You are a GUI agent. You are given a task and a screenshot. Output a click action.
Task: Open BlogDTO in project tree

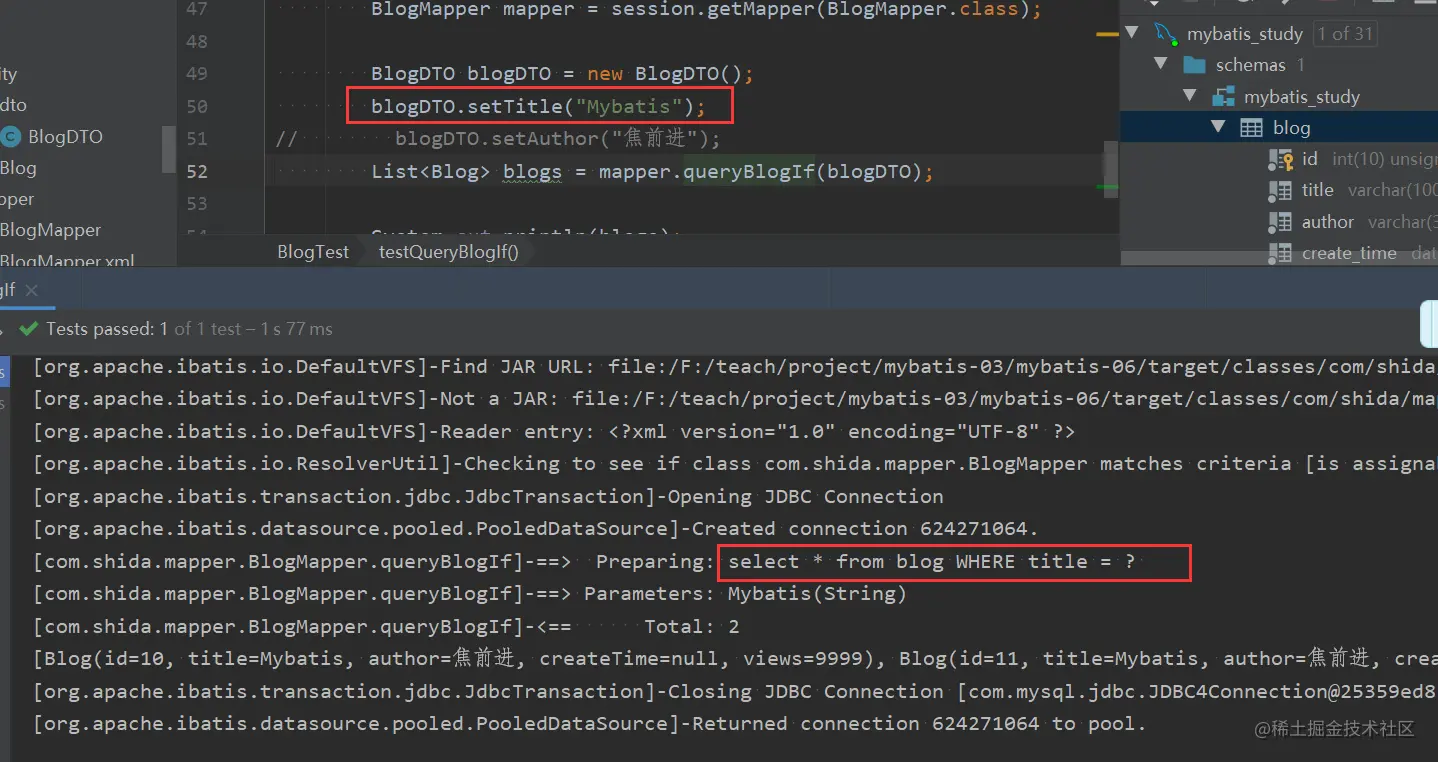65,137
